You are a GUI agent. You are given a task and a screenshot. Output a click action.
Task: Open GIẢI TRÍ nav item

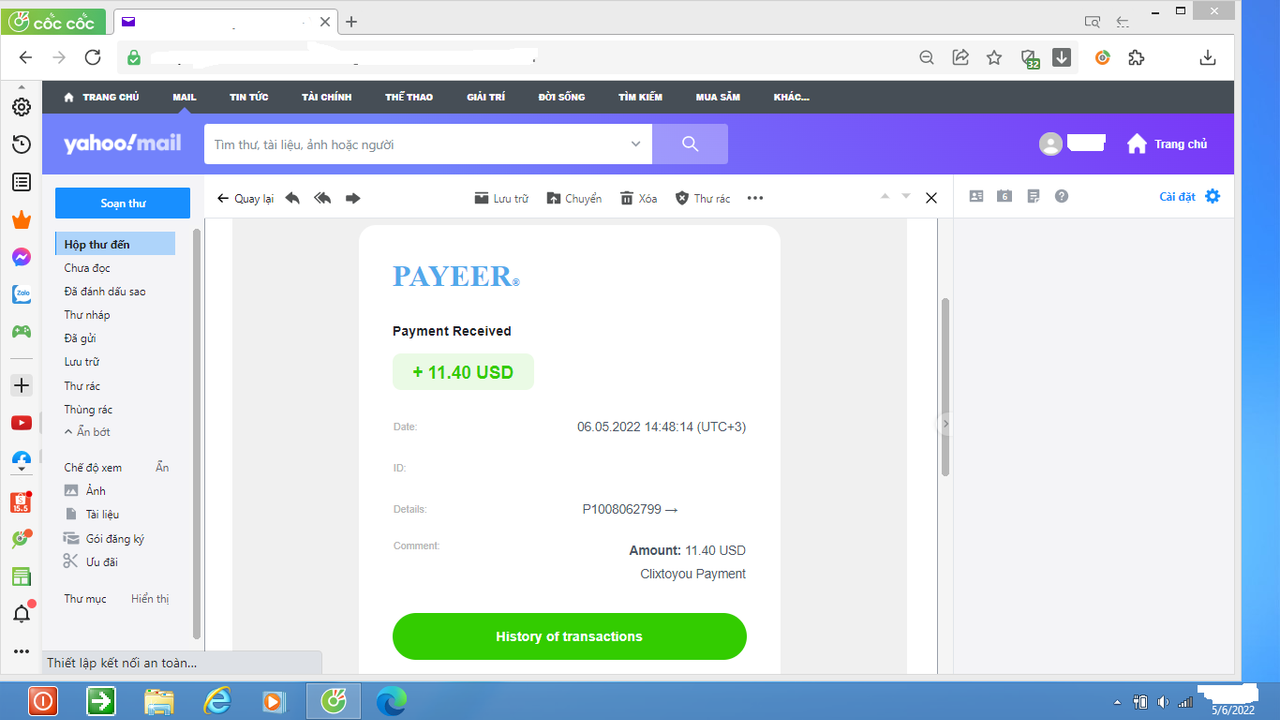[x=486, y=97]
